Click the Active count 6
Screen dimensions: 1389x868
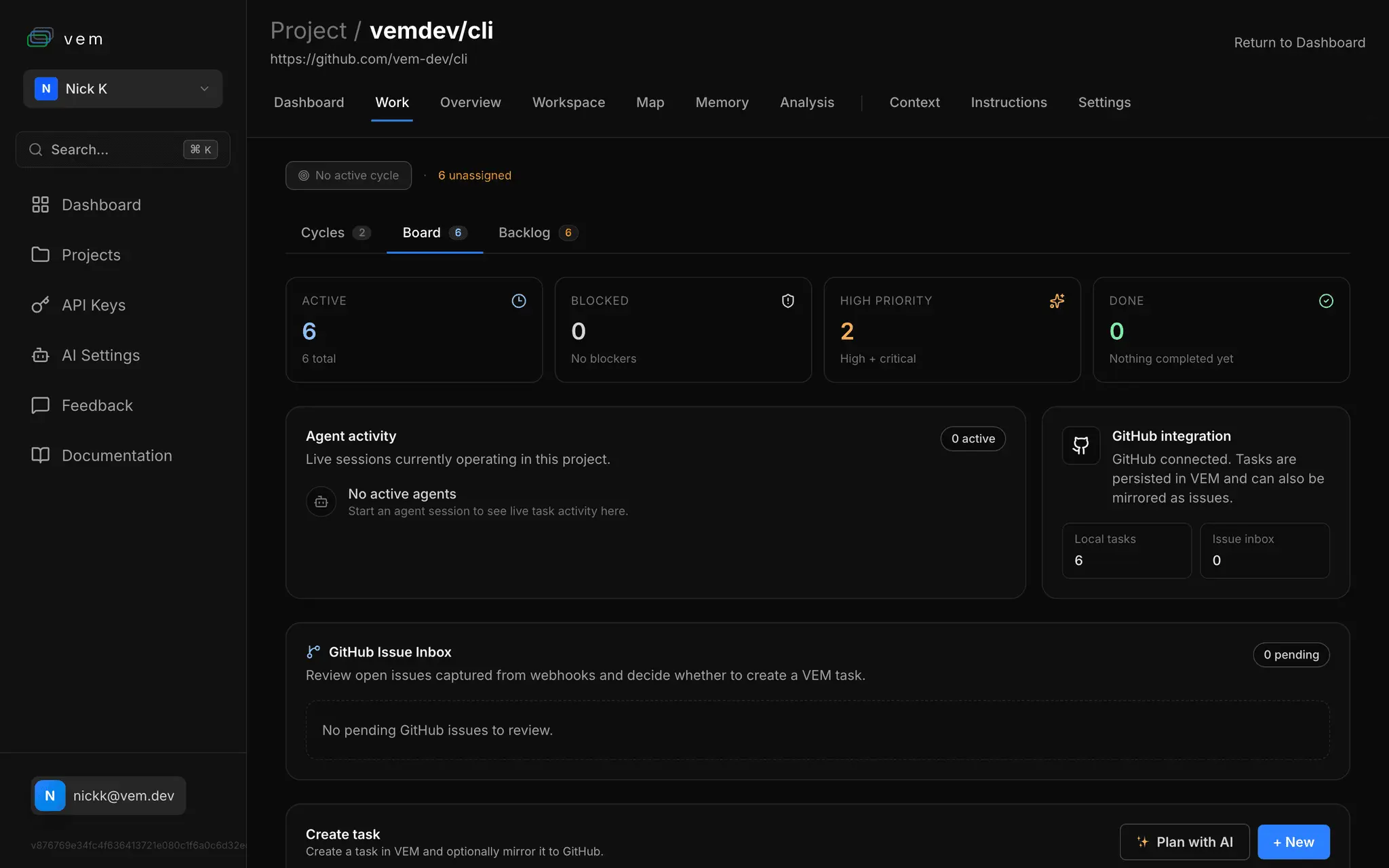point(309,332)
